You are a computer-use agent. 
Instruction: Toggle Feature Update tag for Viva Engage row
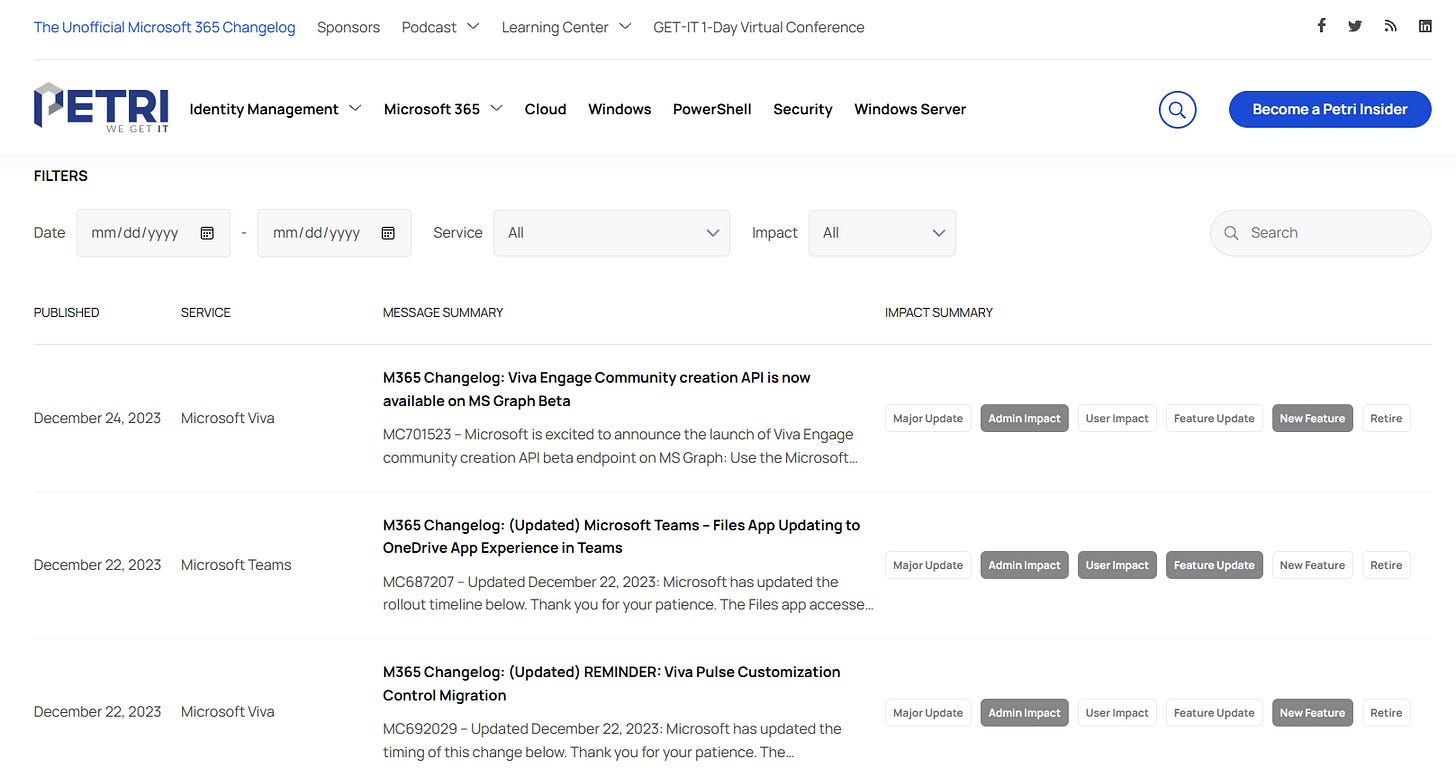coord(1214,418)
